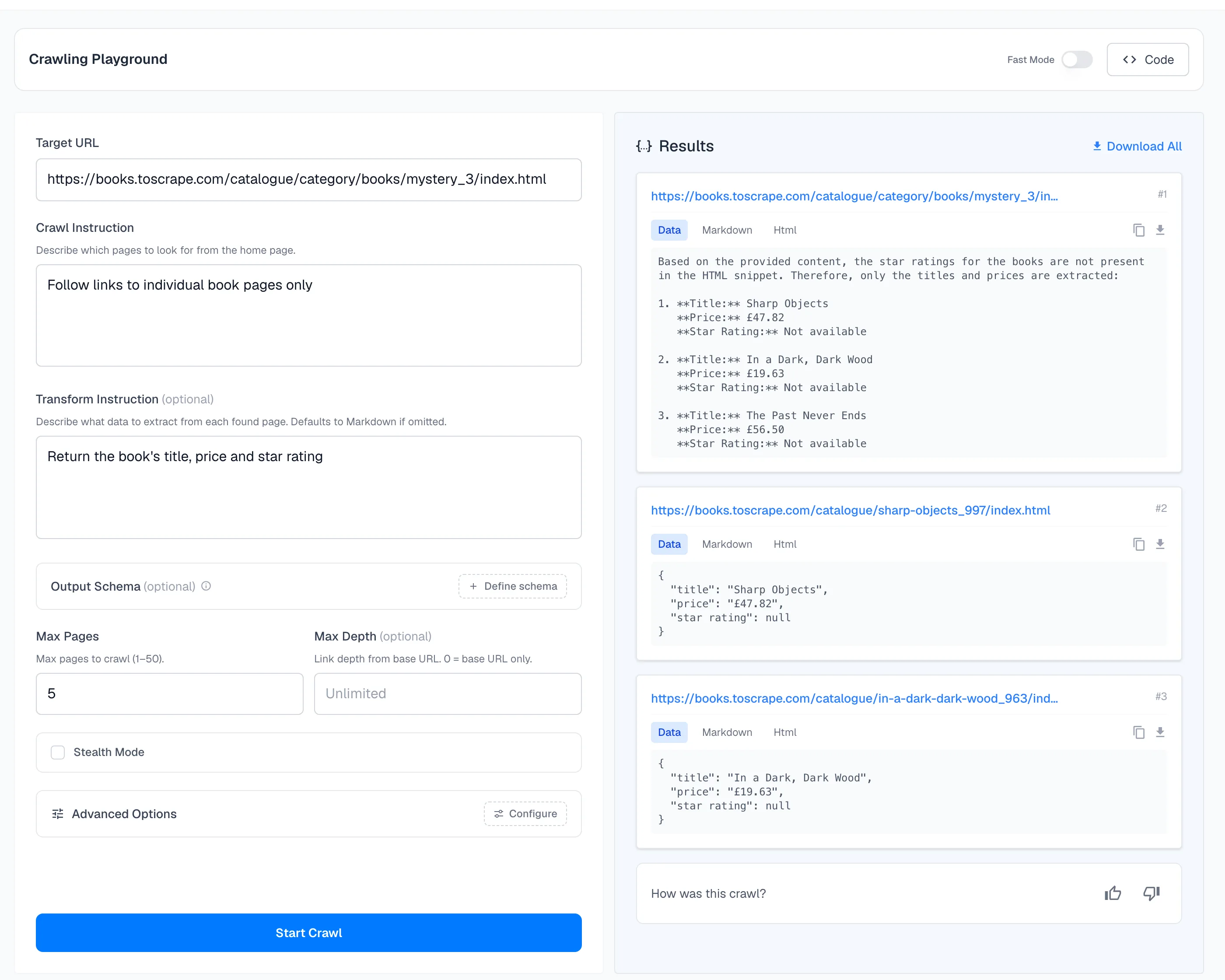Screen dimensions: 1225x980
Task: Copy result #3 Dark Wood data
Action: coord(1139,732)
